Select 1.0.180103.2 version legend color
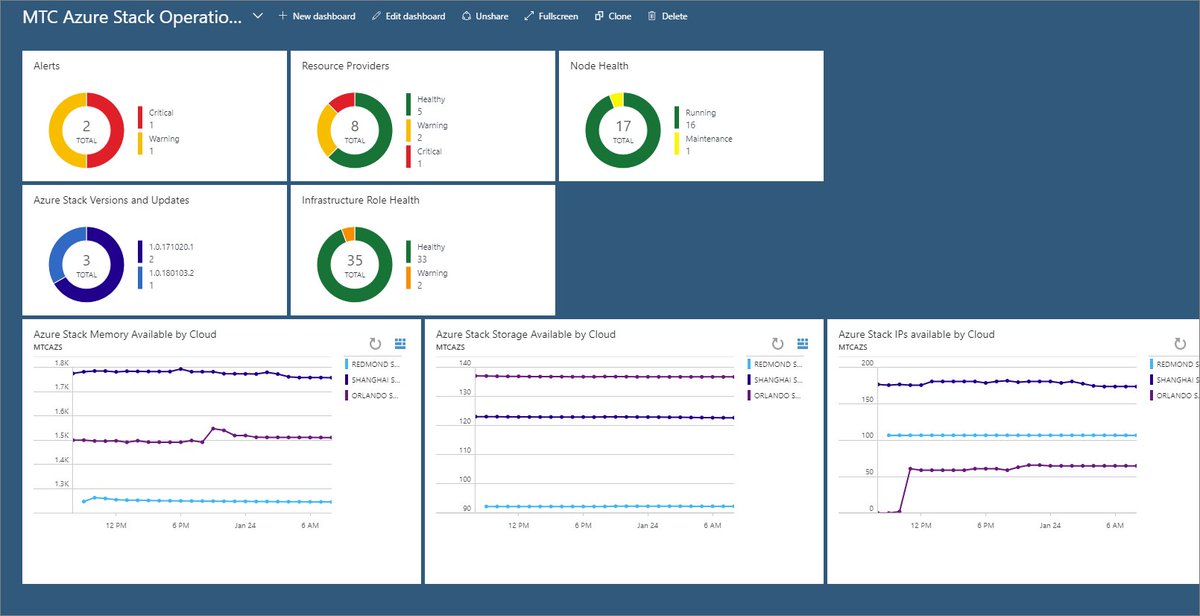 140,278
